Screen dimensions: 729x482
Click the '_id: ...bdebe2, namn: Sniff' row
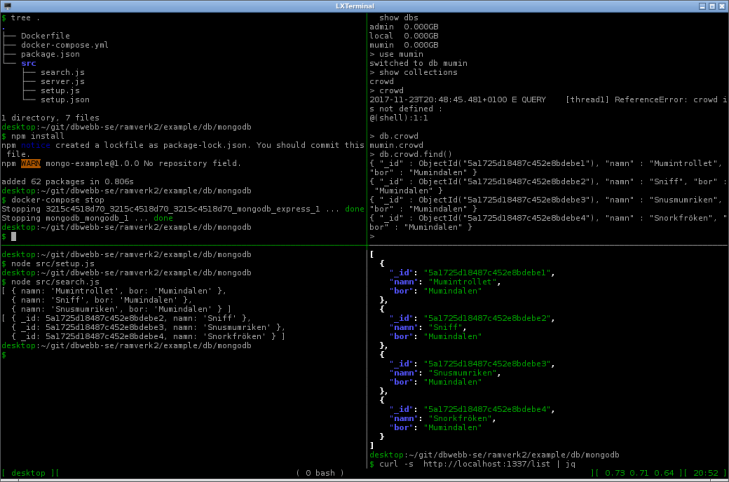[x=126, y=318]
